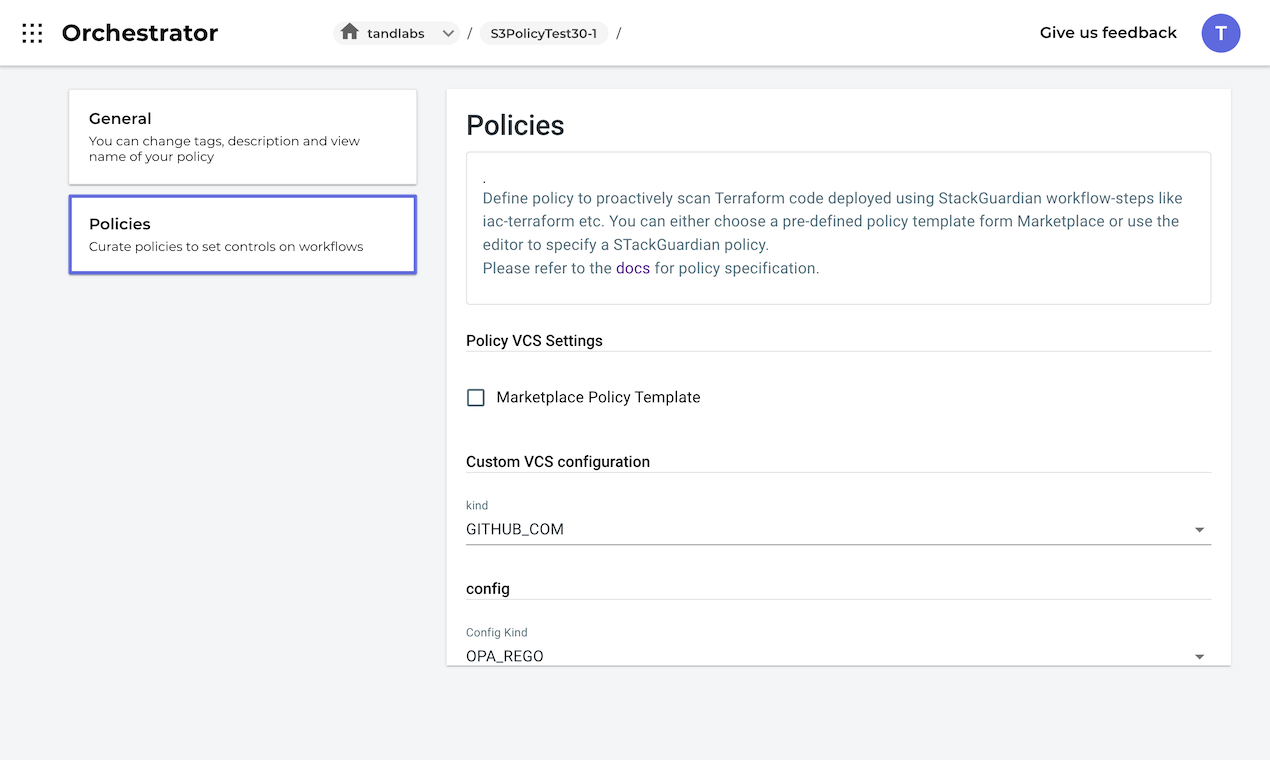Go to S3PolicyTest30-1 breadcrumb
Viewport: 1270px width, 760px height.
[543, 33]
